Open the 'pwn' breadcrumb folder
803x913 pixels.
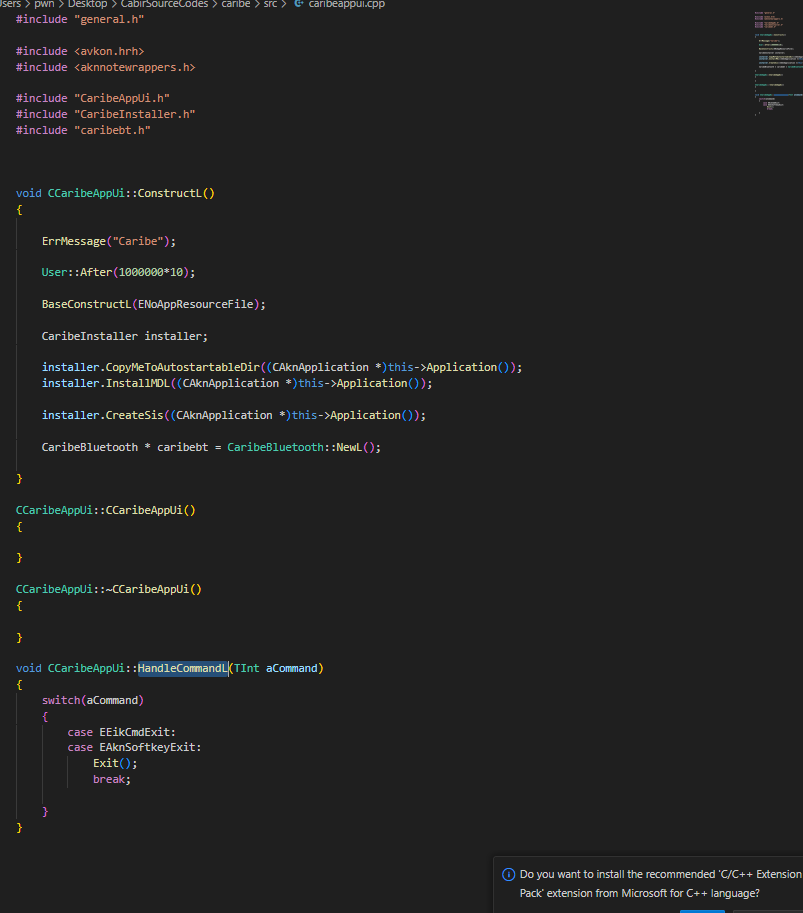[44, 3]
